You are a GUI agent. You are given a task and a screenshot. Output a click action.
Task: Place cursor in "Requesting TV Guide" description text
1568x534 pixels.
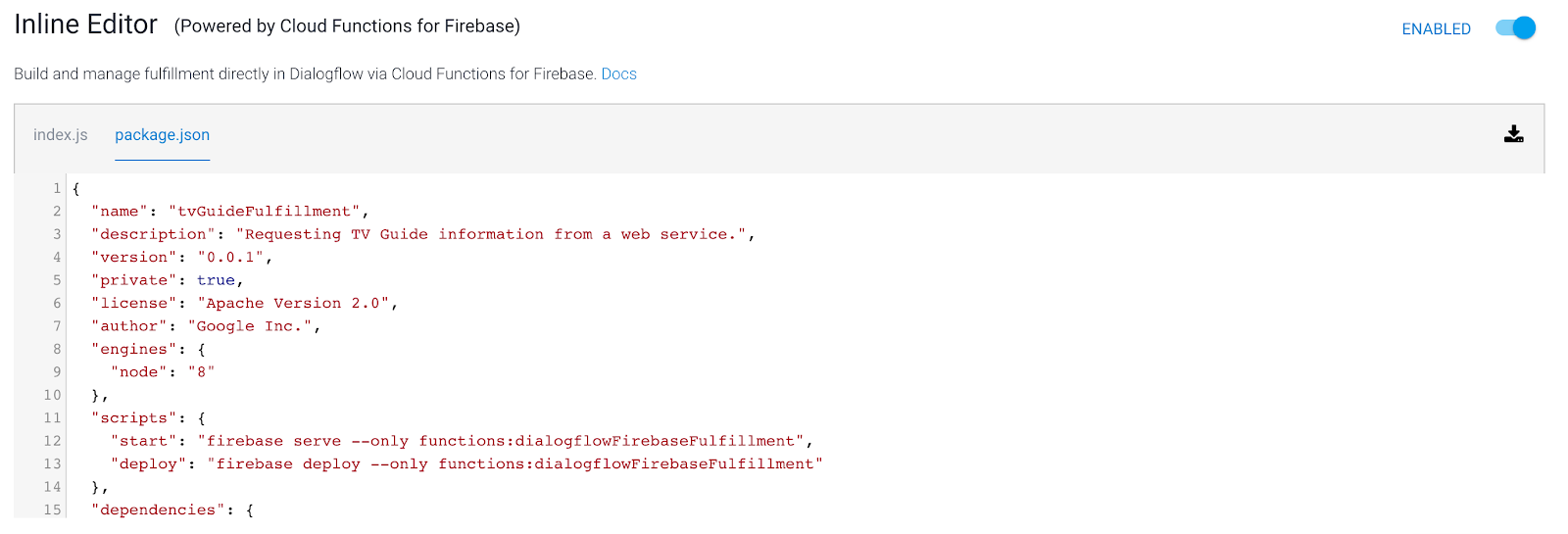[331, 234]
